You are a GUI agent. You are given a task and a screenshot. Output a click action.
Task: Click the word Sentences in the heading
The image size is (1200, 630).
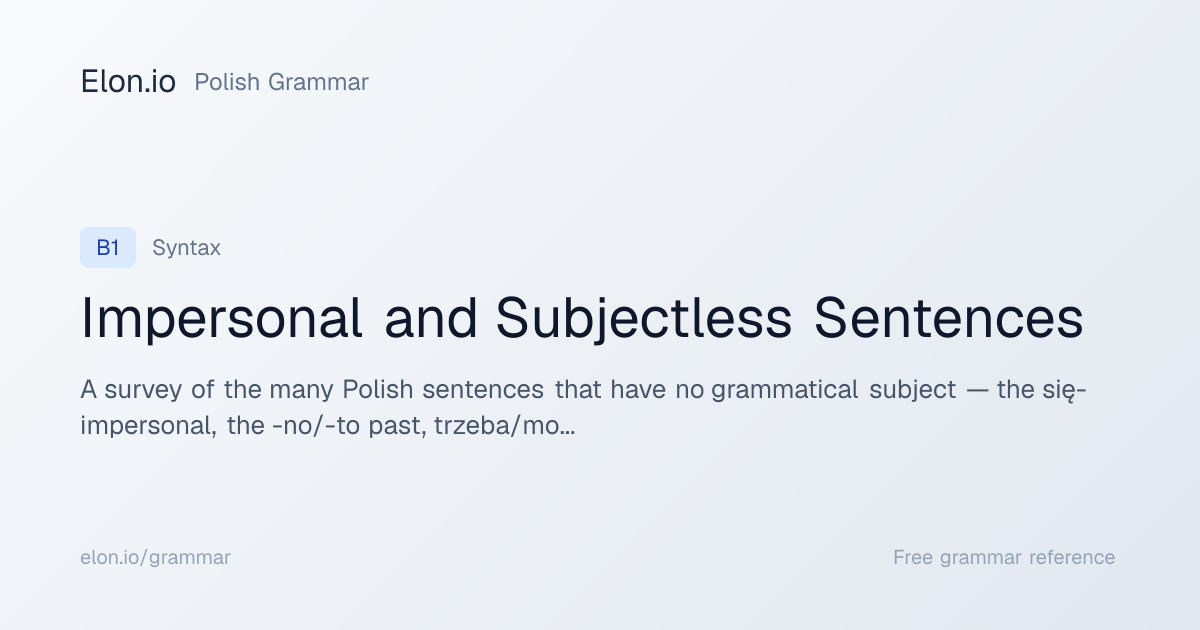point(949,319)
